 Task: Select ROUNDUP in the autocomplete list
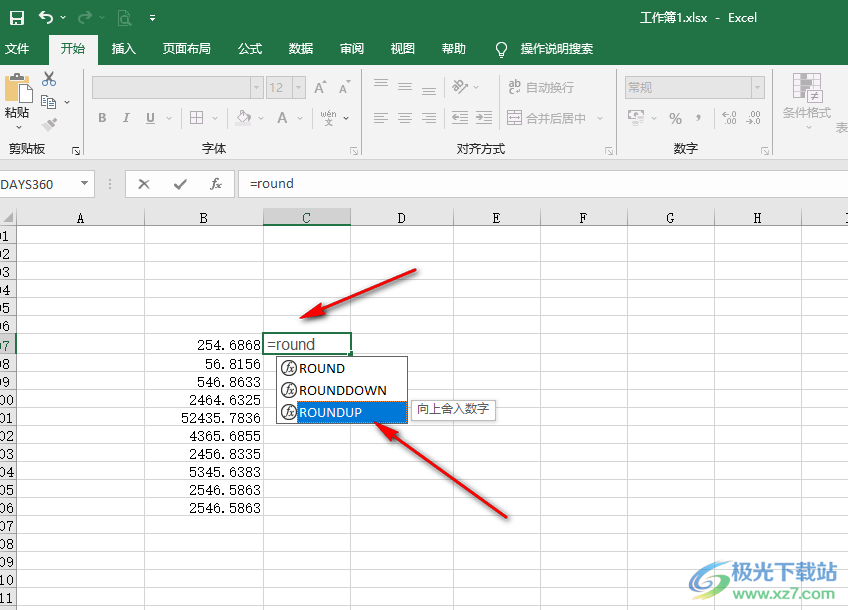coord(342,412)
